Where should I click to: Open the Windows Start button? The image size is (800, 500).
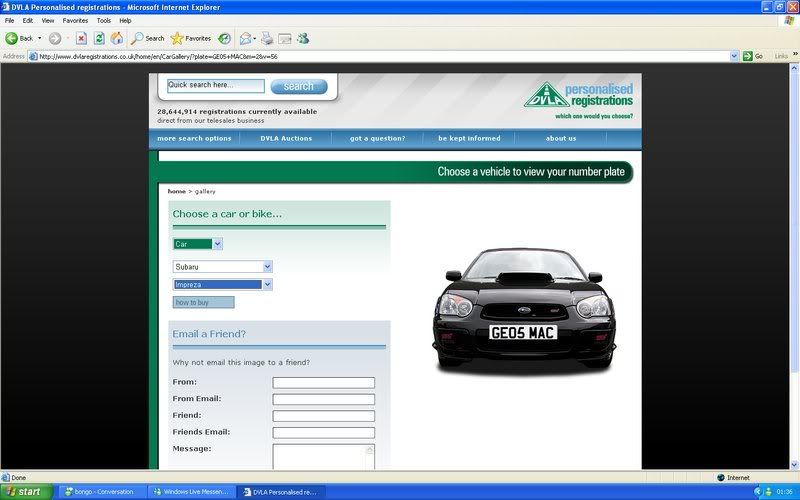pyautogui.click(x=26, y=492)
